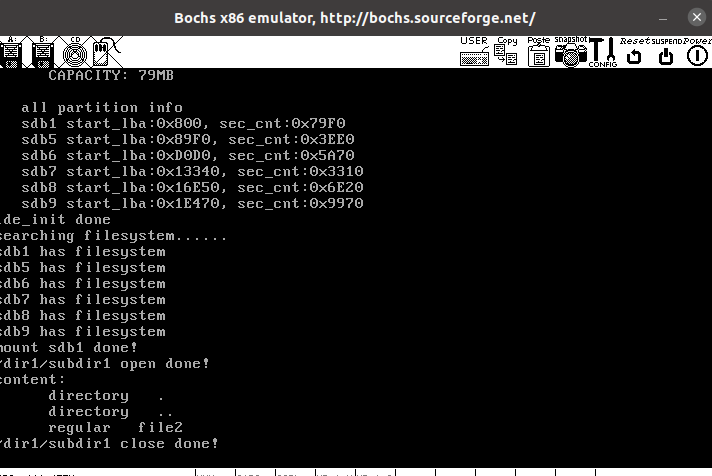This screenshot has width=712, height=476.
Task: Click the sdb5 start_lba:0x89F0 line
Action: pyautogui.click(x=188, y=139)
